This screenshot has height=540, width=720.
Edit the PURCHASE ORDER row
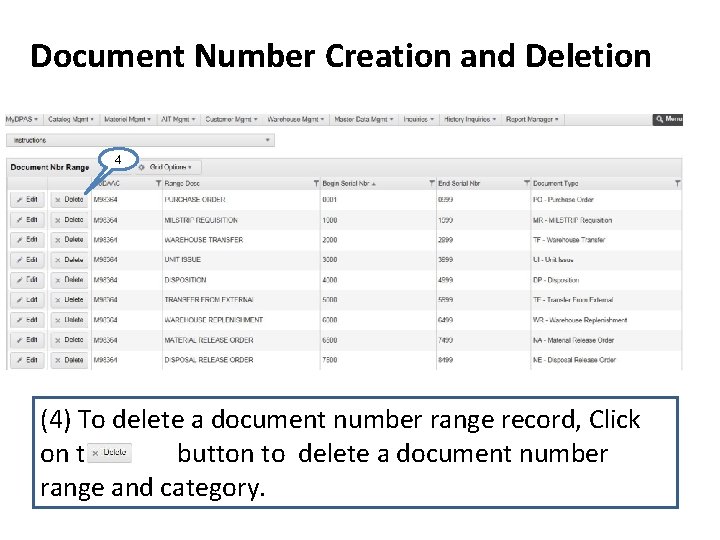(x=27, y=200)
